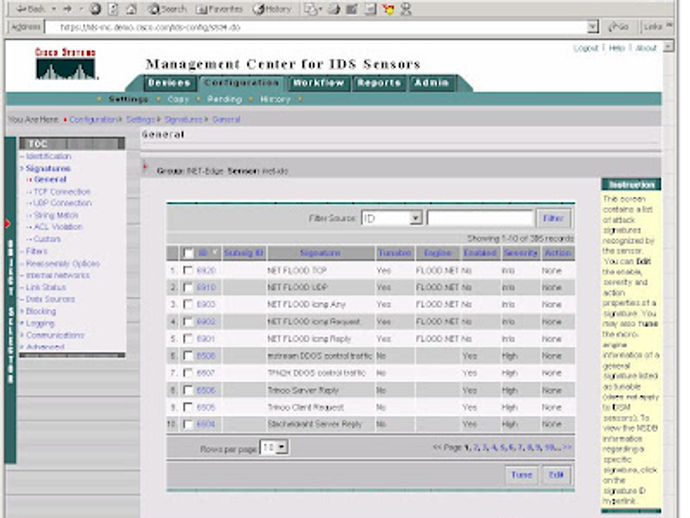The width and height of the screenshot is (690, 518).
Task: Open the Search toolbar button
Action: [x=167, y=8]
